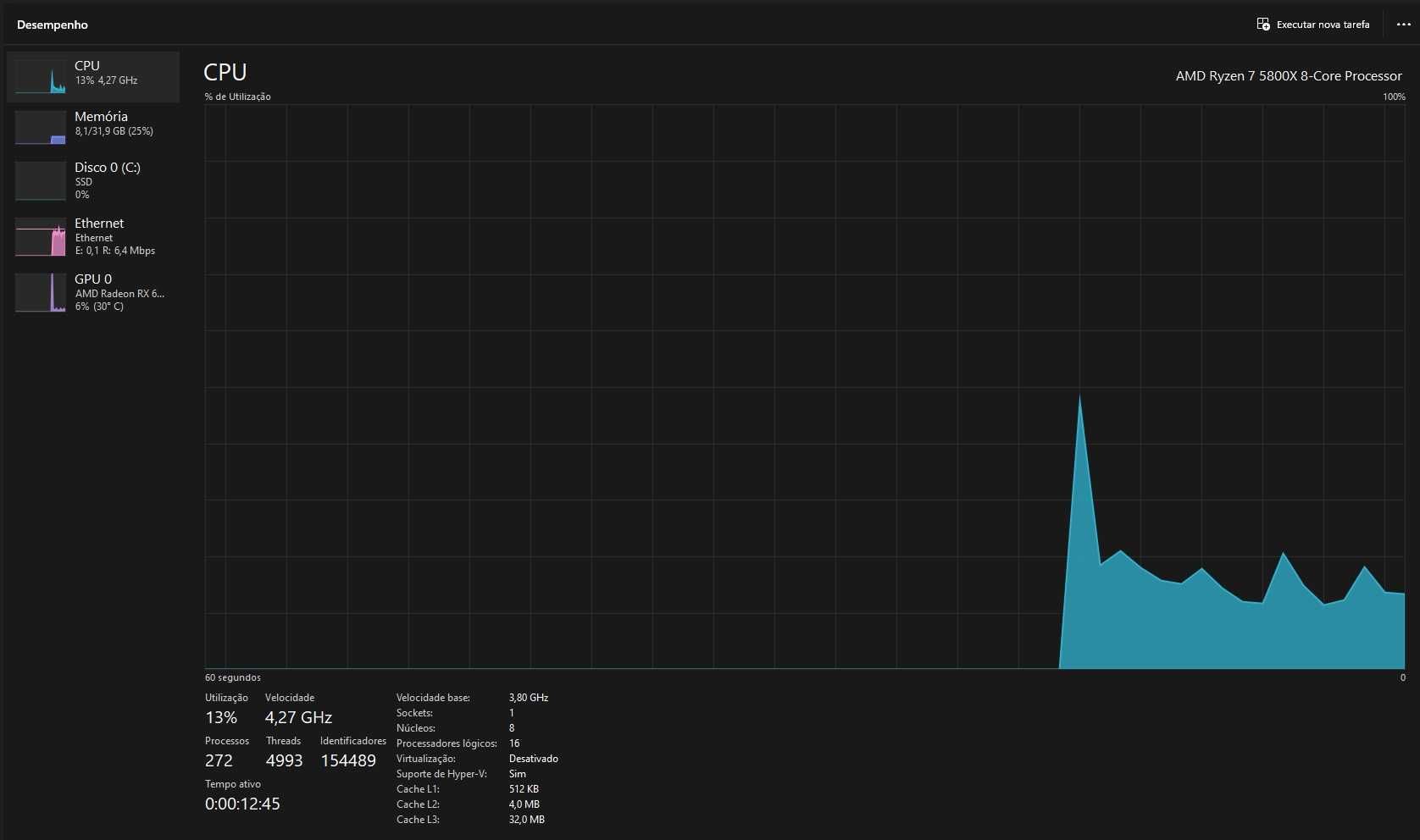The image size is (1420, 840).
Task: Click the Executar nova tarefa button text
Action: pyautogui.click(x=1323, y=25)
